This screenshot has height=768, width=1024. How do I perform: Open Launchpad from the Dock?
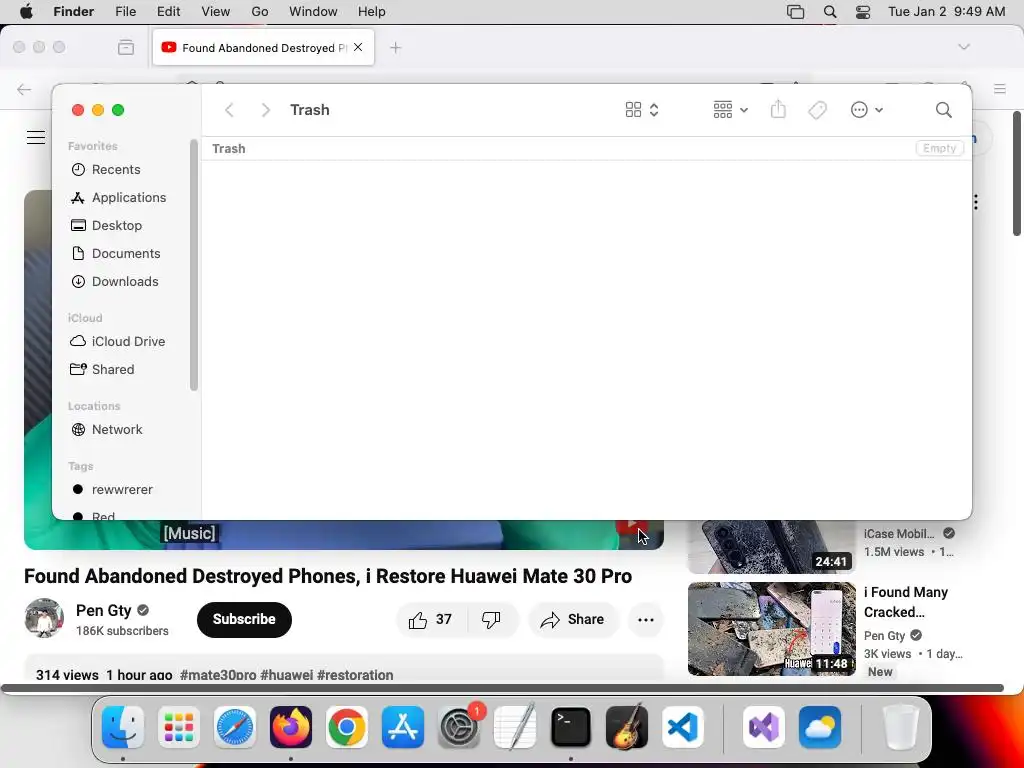pyautogui.click(x=179, y=727)
